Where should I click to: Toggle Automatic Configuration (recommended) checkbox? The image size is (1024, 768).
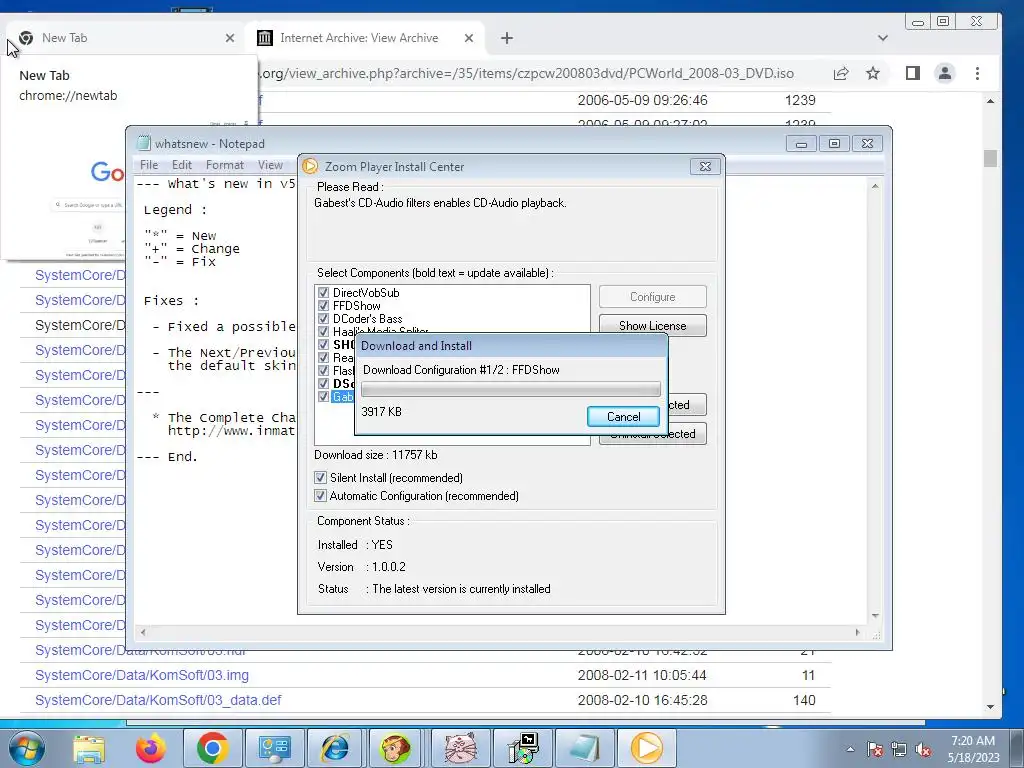(321, 496)
